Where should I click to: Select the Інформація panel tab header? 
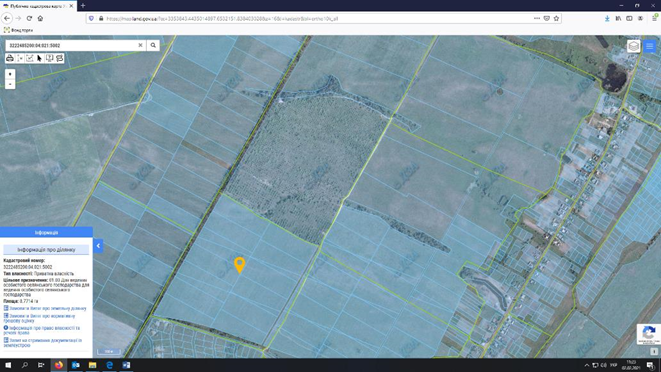(46, 232)
